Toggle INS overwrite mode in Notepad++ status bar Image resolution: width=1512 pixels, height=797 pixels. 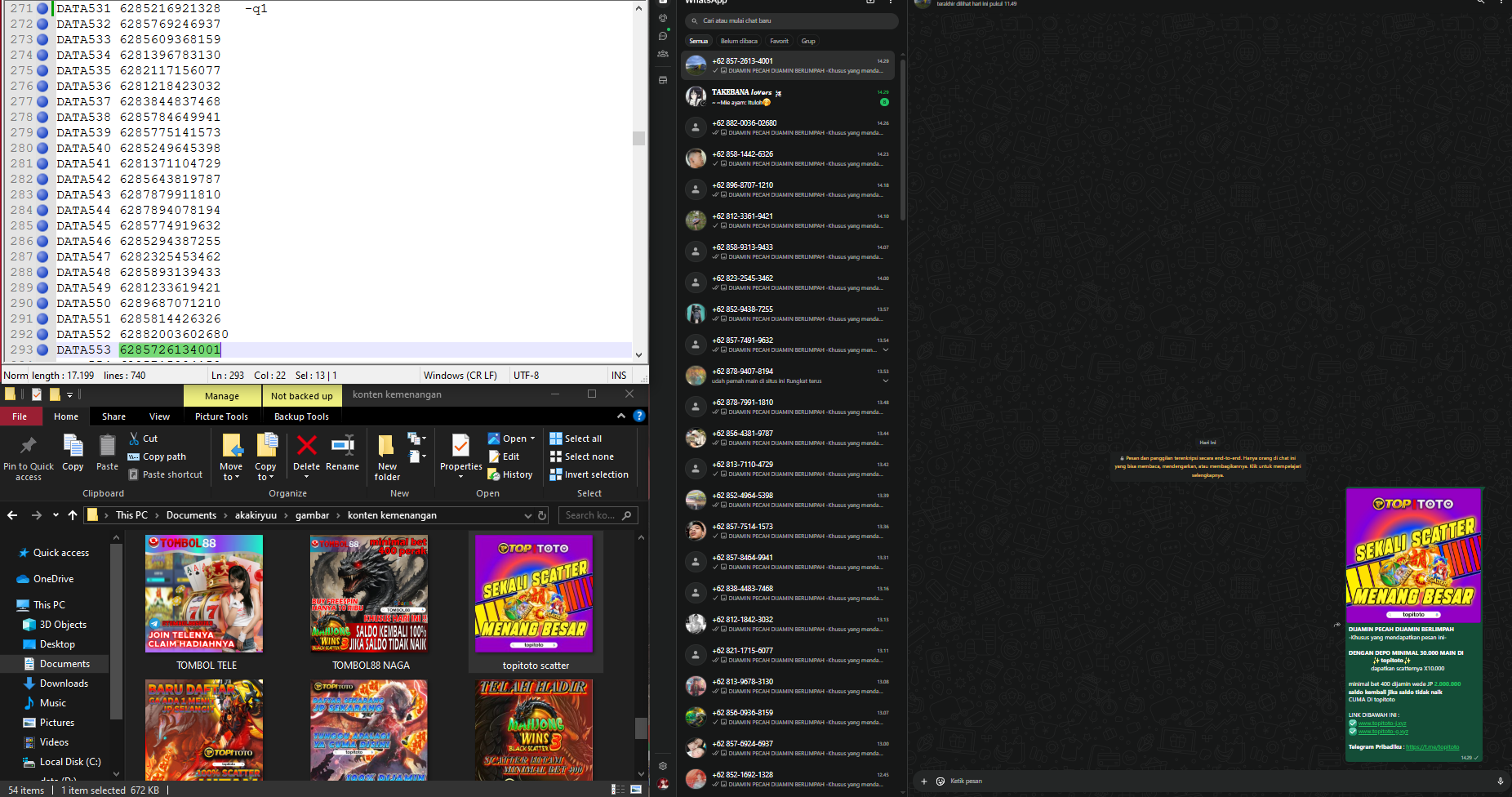click(x=619, y=376)
